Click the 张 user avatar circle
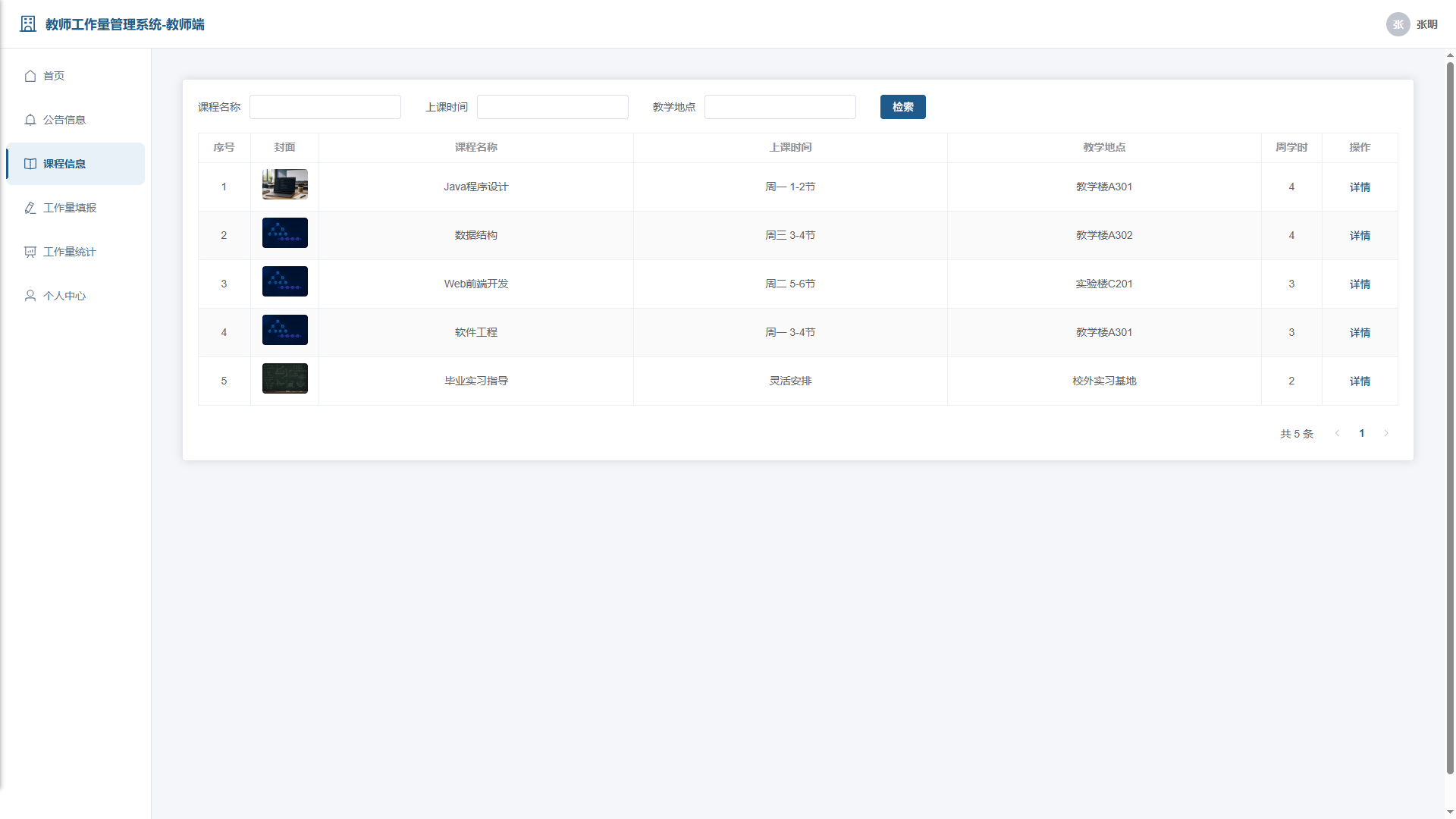This screenshot has width=1456, height=819. coord(1398,24)
